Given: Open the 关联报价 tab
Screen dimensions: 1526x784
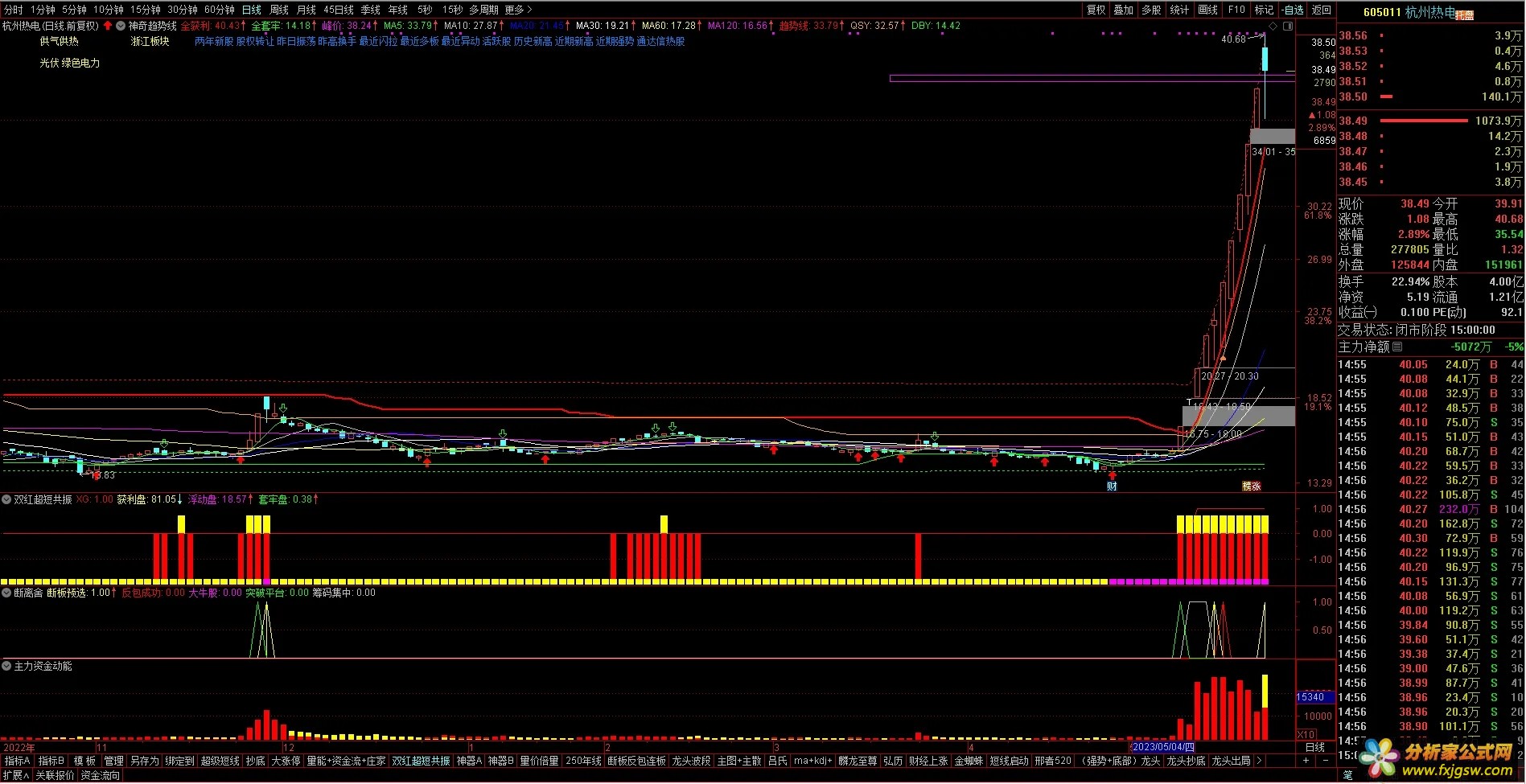Looking at the screenshot, I should [55, 775].
